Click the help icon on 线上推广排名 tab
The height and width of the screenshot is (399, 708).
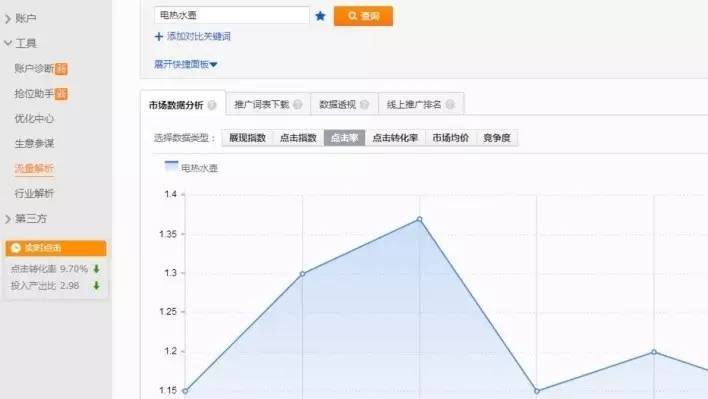tap(450, 104)
